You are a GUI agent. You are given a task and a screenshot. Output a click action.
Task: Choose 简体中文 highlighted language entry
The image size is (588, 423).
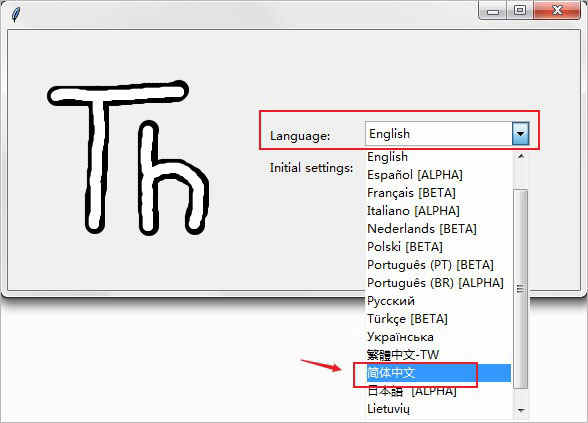(x=439, y=373)
